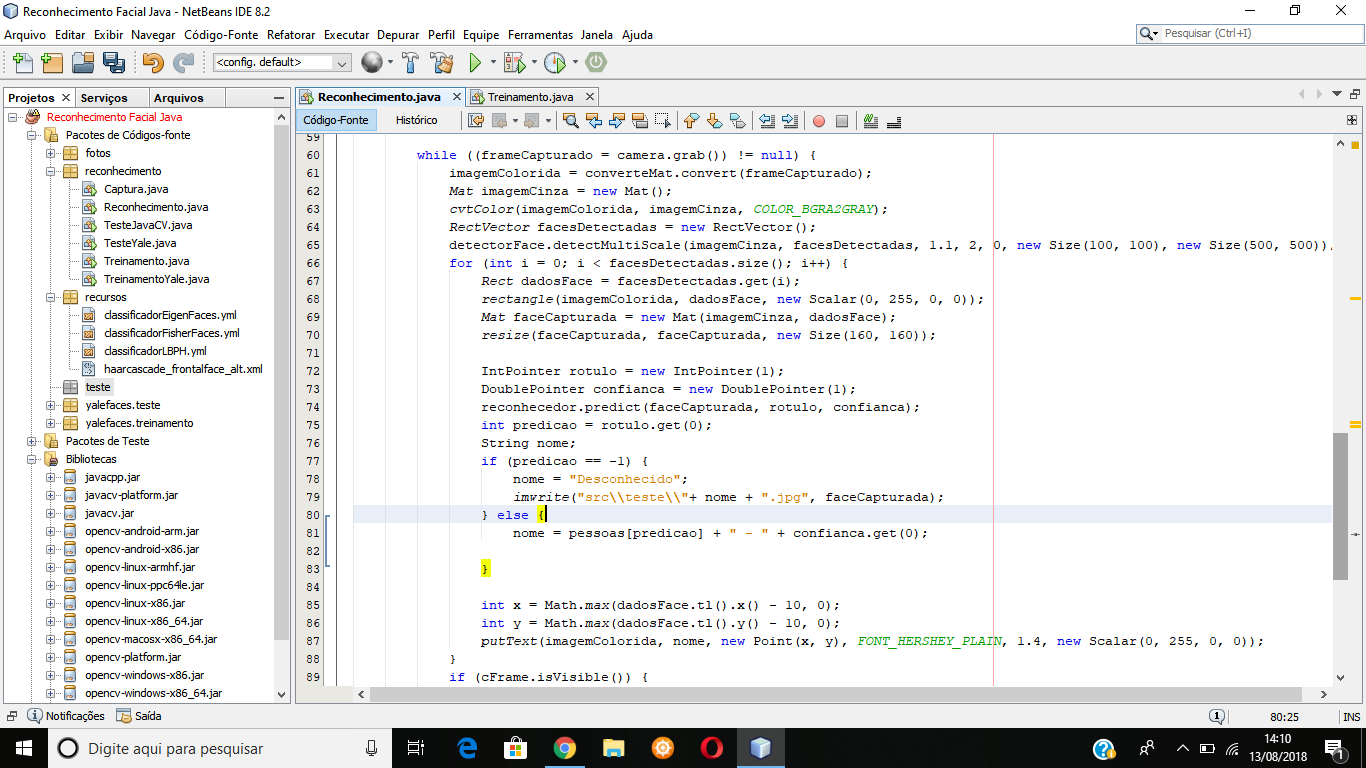Click the Clean and Build broom icon
This screenshot has height=768, width=1366.
click(442, 62)
